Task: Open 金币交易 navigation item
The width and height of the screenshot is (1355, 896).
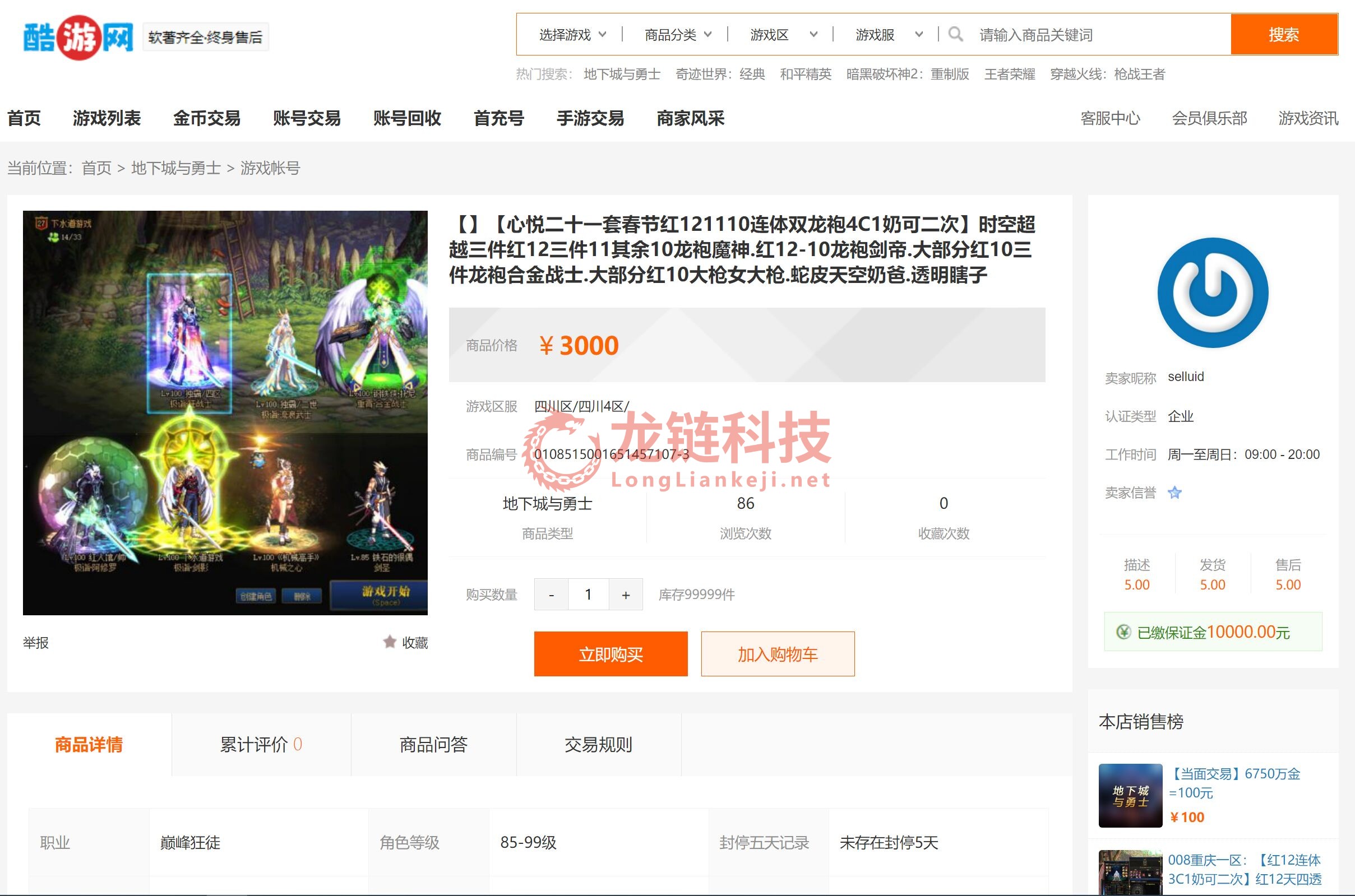Action: point(207,118)
